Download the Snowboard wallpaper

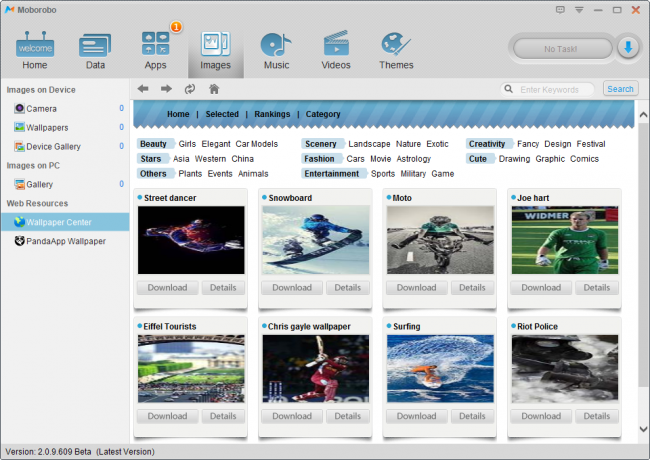pyautogui.click(x=292, y=288)
